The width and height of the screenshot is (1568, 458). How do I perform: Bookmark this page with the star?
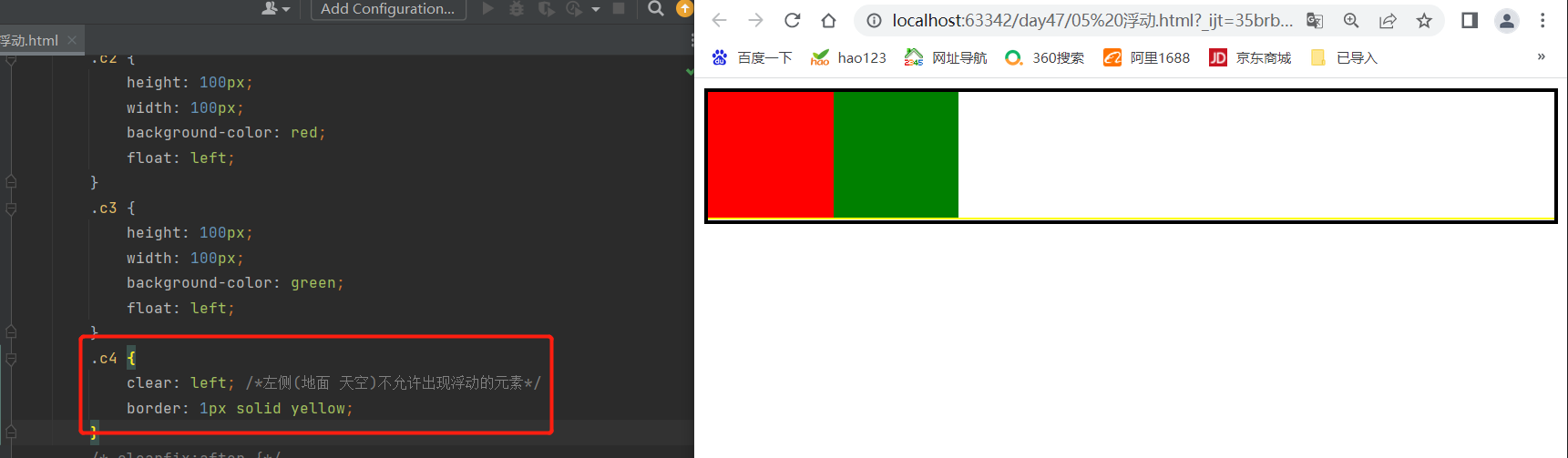[x=1424, y=20]
